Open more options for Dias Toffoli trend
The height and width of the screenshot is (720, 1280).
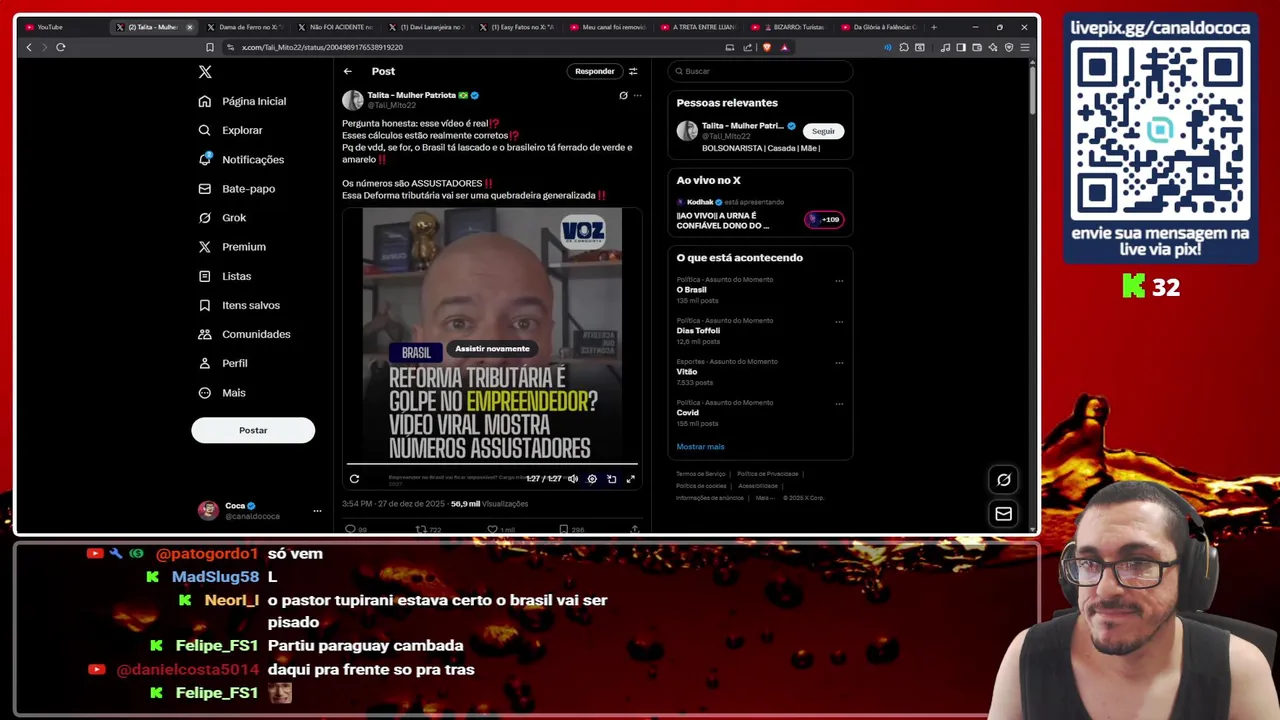click(839, 322)
